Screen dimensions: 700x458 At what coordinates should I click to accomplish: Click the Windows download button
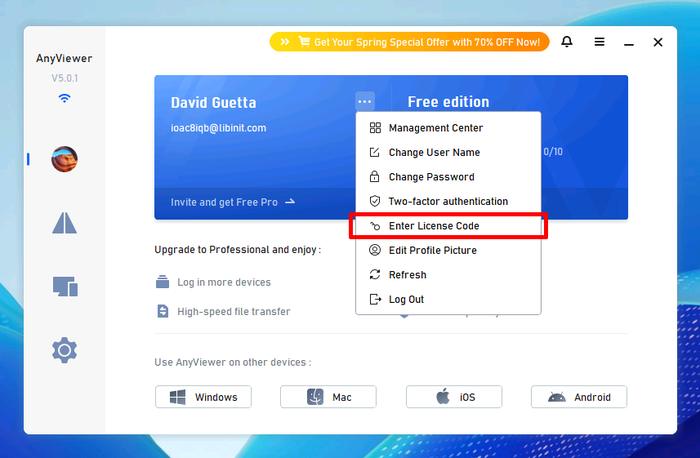point(203,397)
